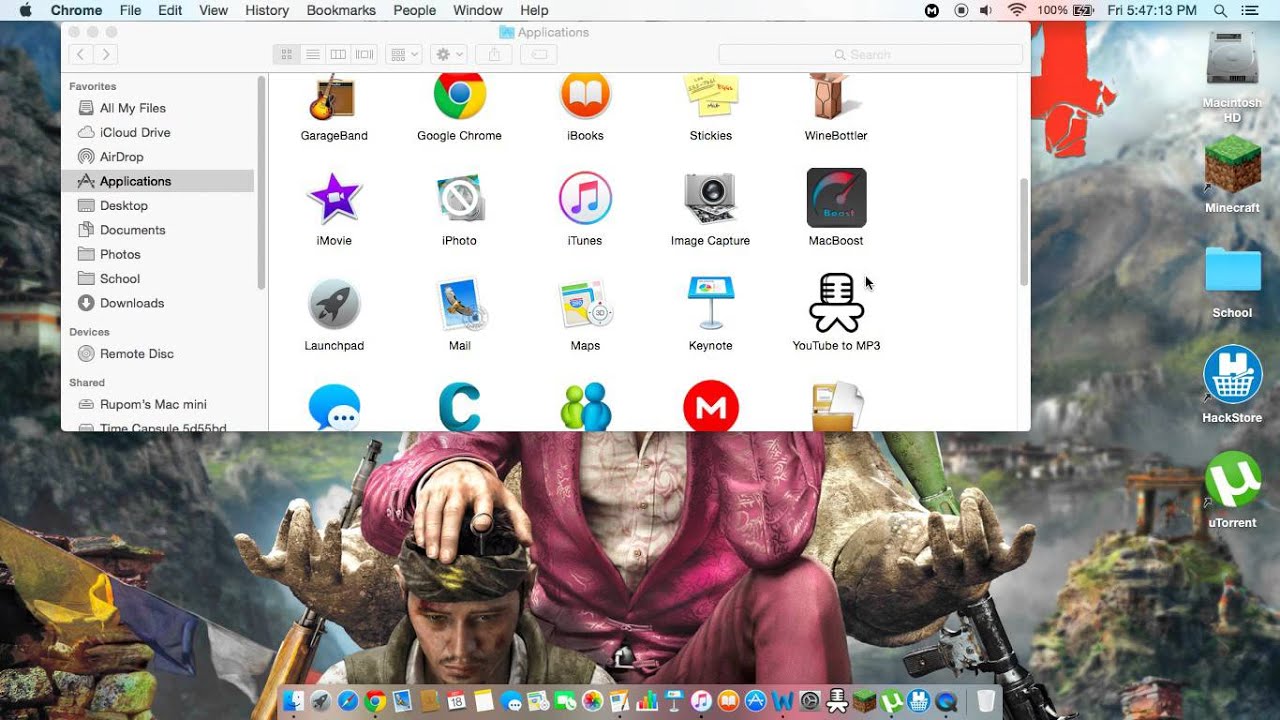
Task: Click the Finder sidebar scrollbar
Action: 262,183
